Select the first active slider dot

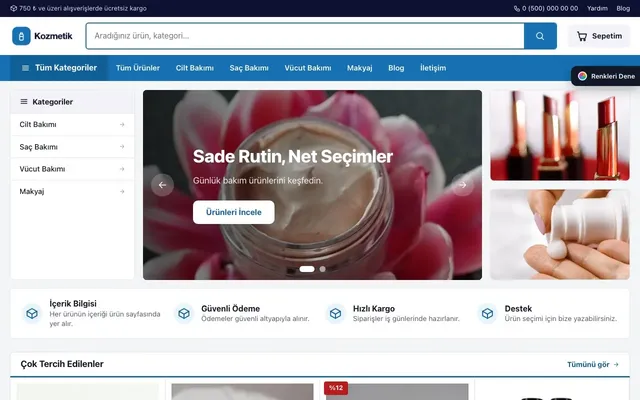[307, 269]
